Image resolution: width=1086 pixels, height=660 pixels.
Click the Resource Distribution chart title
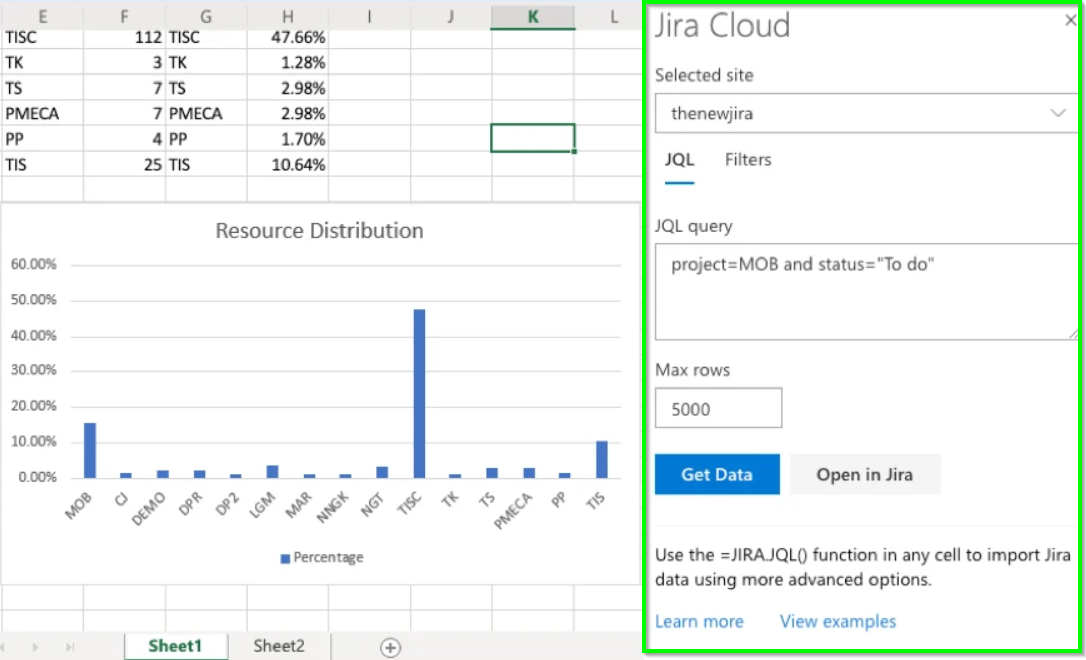[x=319, y=231]
